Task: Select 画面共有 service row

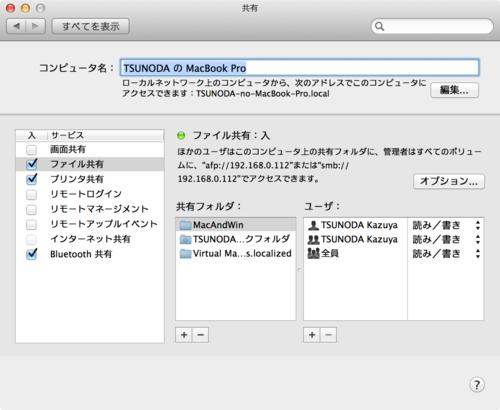Action: click(x=90, y=149)
